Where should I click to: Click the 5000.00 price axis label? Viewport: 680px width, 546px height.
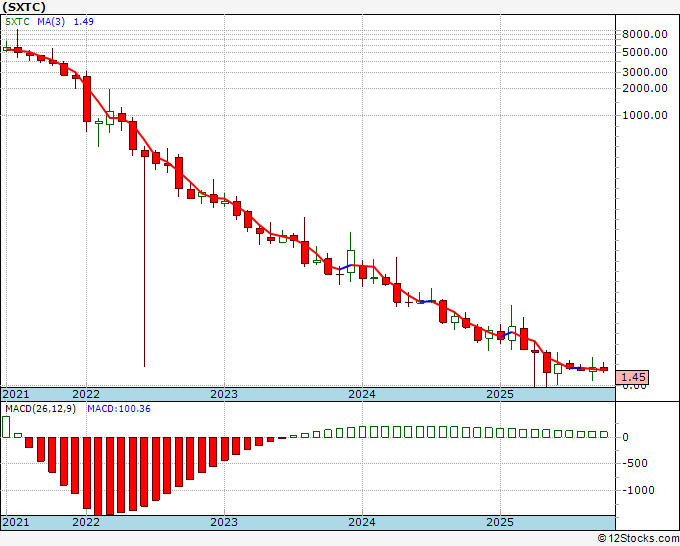click(x=644, y=52)
